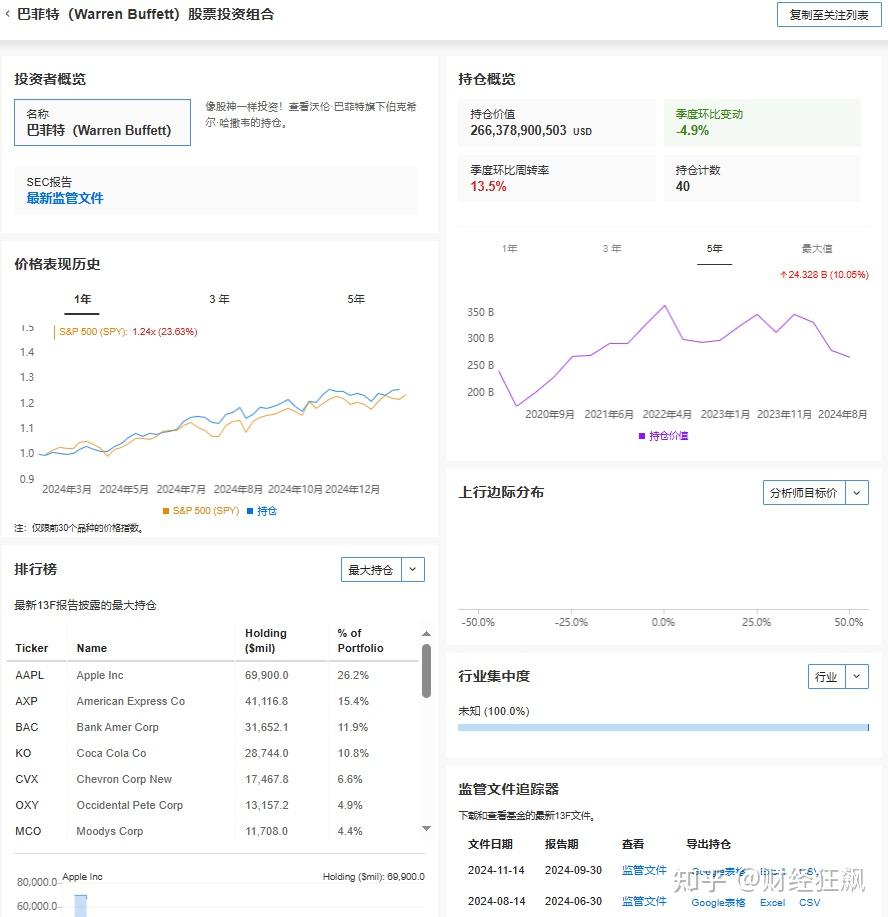Click the % of Portfolio column header
The image size is (888, 917).
point(360,640)
